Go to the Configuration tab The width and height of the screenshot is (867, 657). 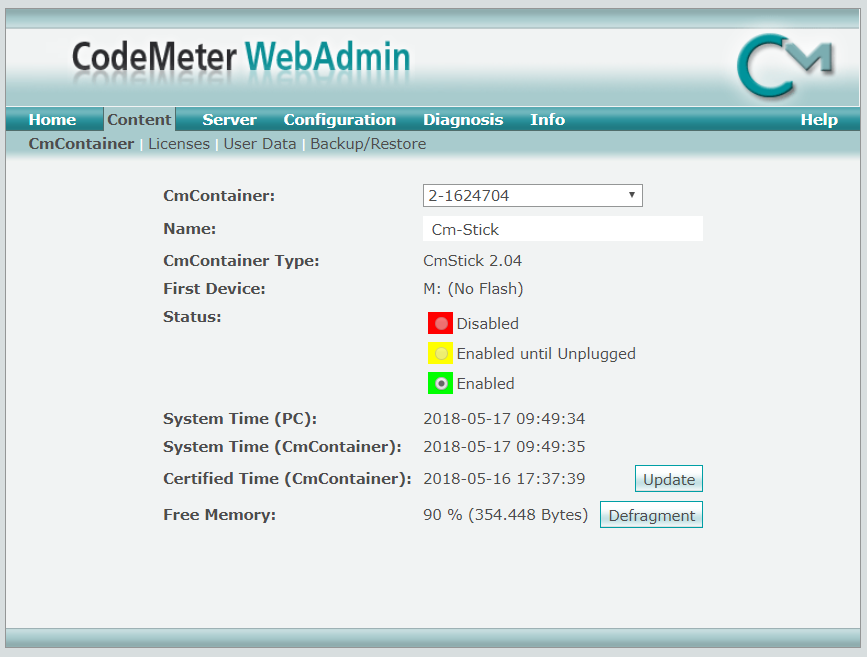pos(339,120)
